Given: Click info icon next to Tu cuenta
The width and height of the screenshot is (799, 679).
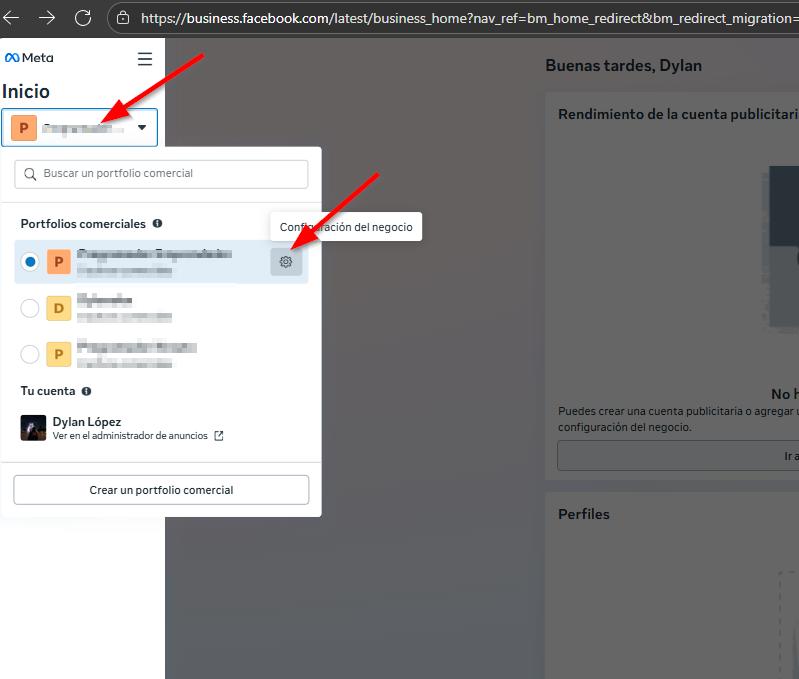Looking at the screenshot, I should [87, 391].
